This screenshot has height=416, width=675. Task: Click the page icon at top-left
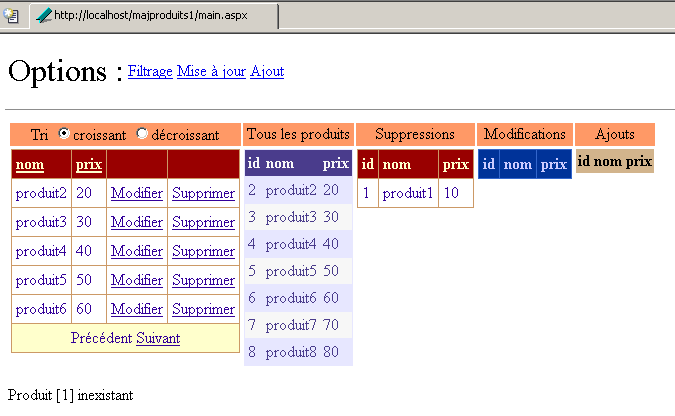13,15
